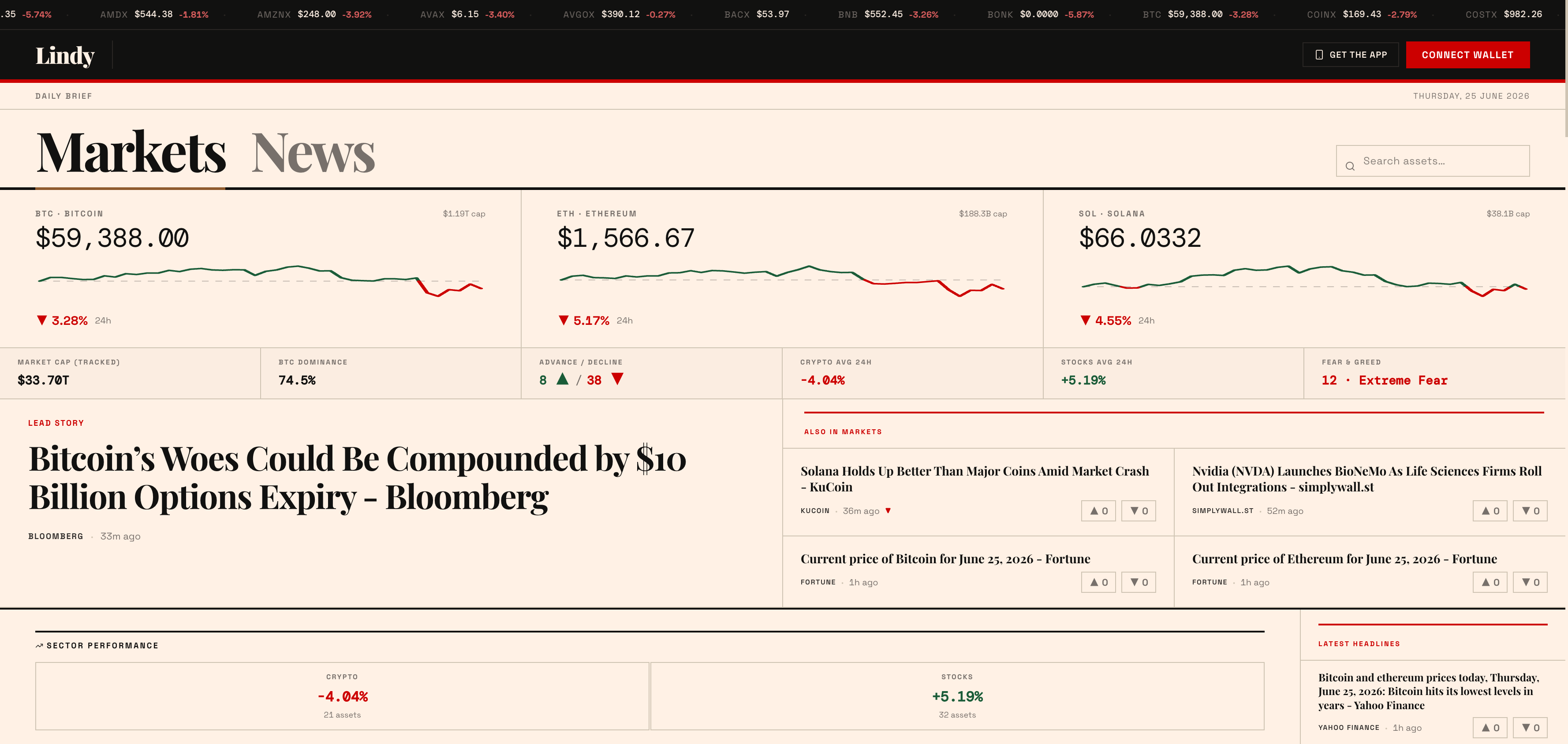Screen dimensions: 1568x744
Task: Click the search magnifier icon
Action: click(x=1349, y=166)
